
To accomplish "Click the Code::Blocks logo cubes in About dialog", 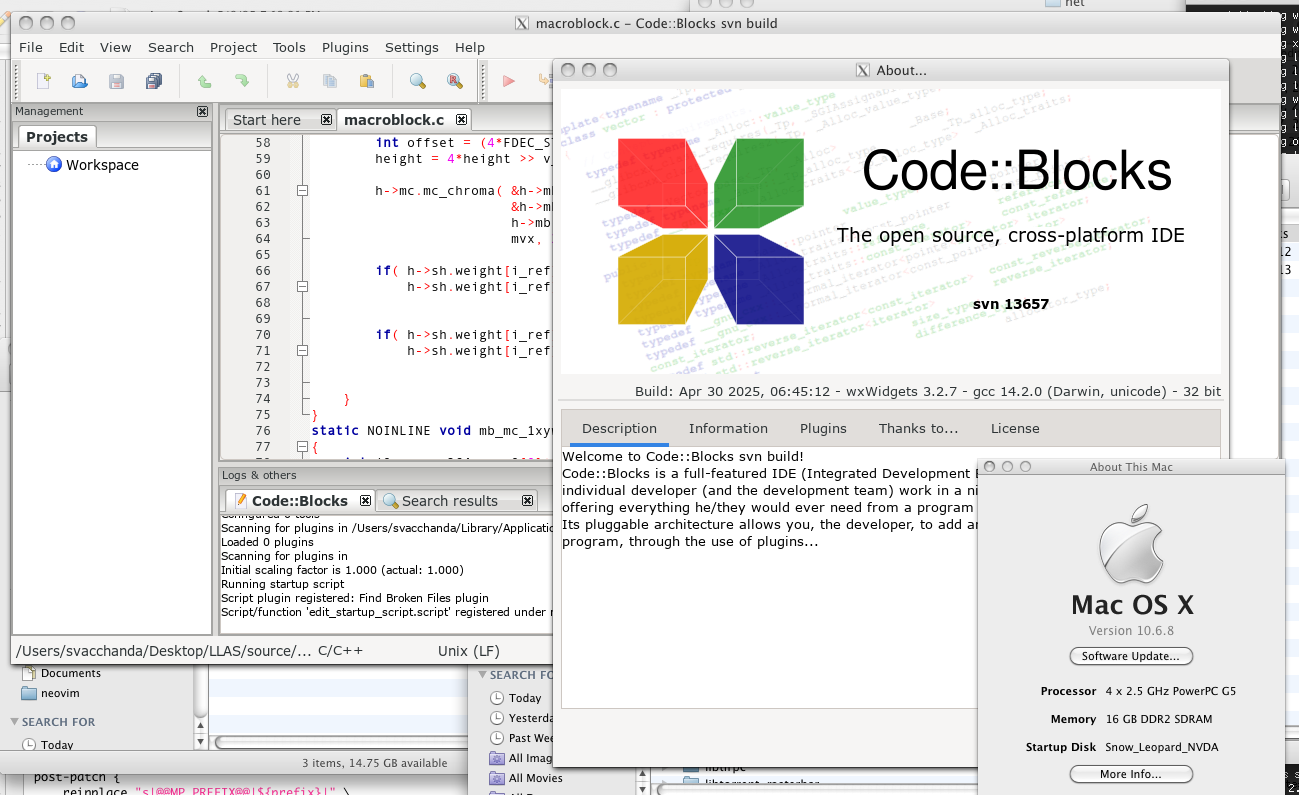I will point(710,231).
